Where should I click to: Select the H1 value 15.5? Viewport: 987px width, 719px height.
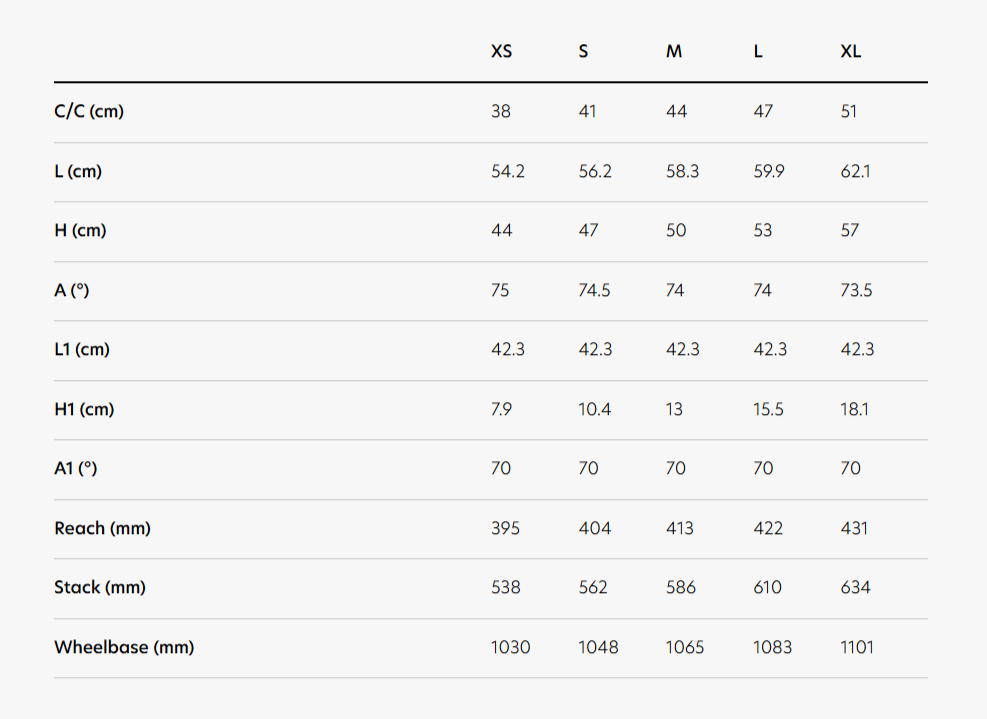(768, 409)
